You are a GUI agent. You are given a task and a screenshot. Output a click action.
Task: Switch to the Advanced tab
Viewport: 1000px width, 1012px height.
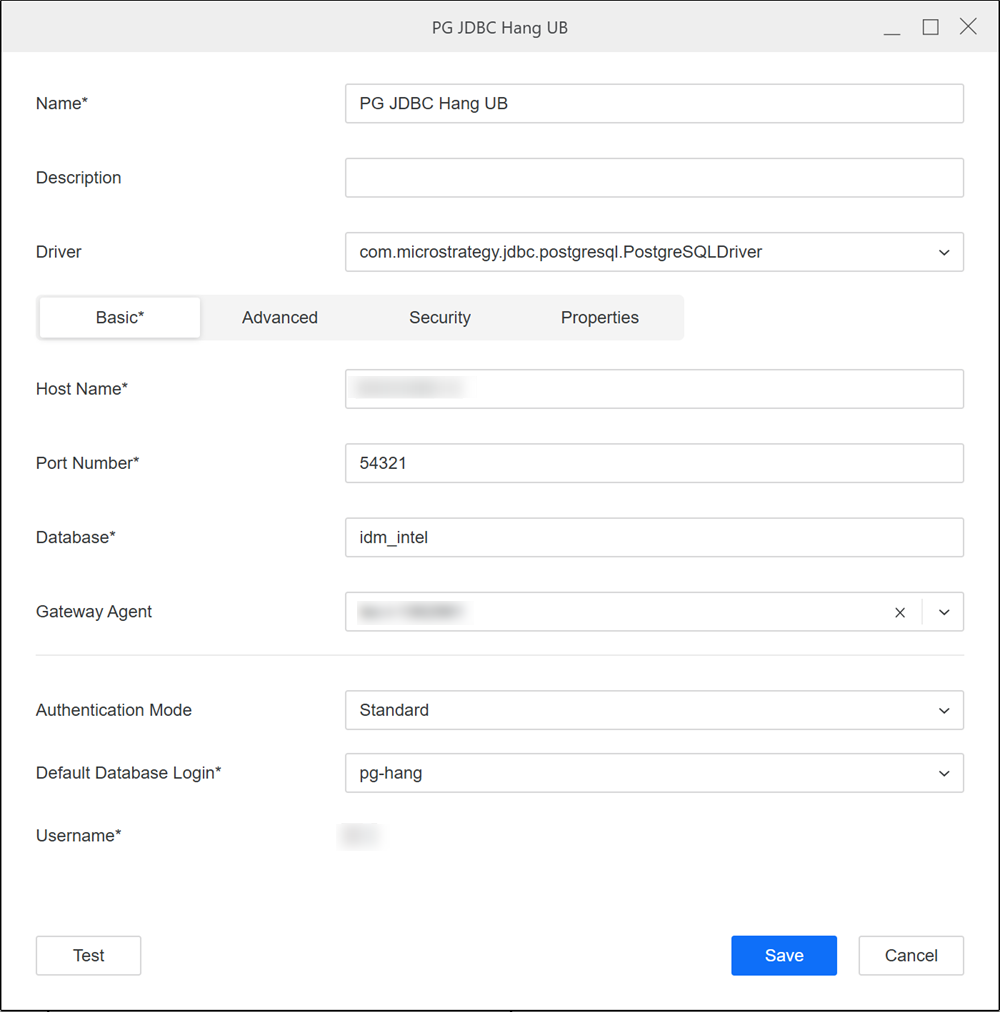(280, 318)
